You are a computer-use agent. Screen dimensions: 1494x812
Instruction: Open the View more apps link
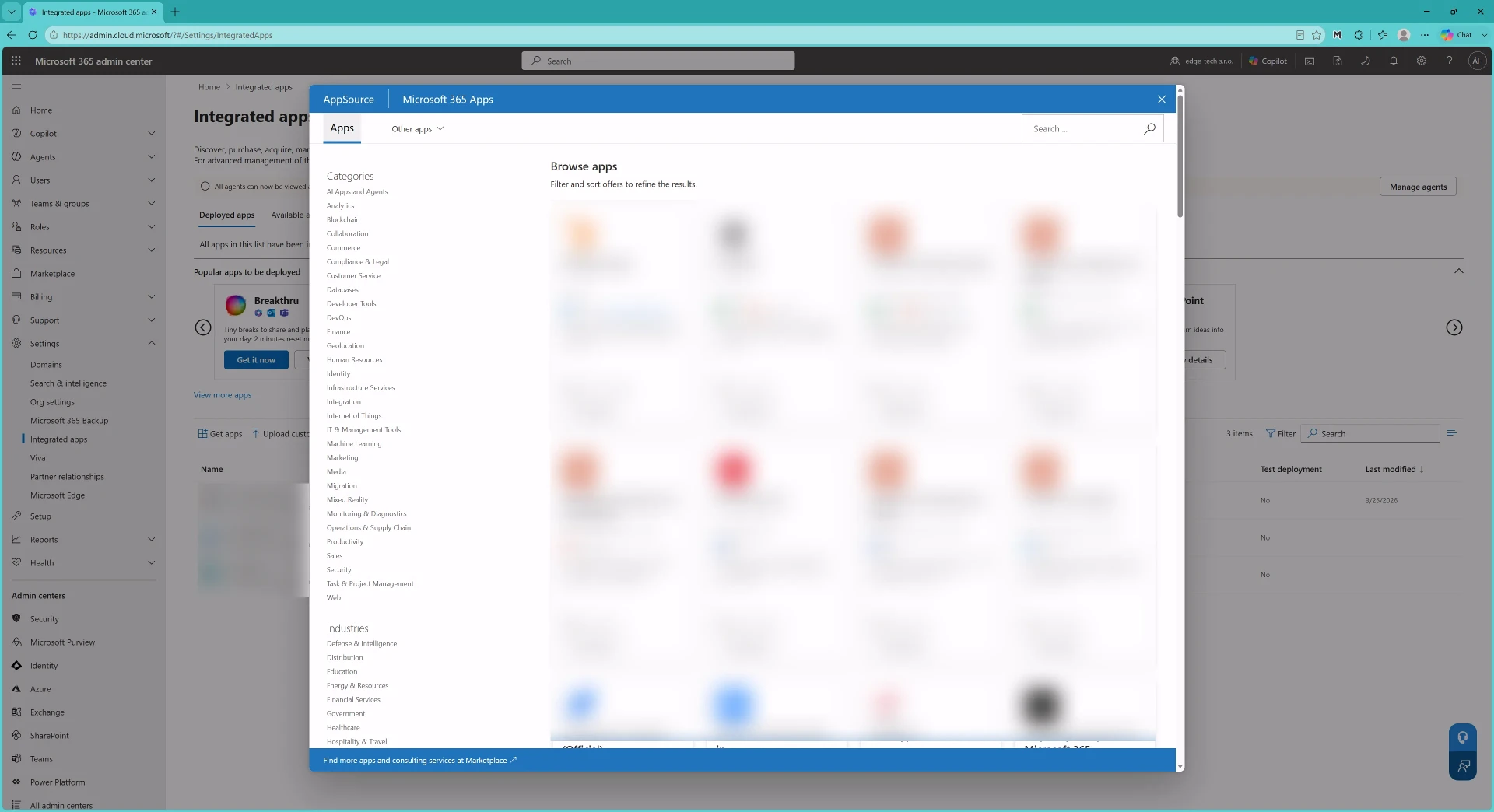tap(223, 395)
